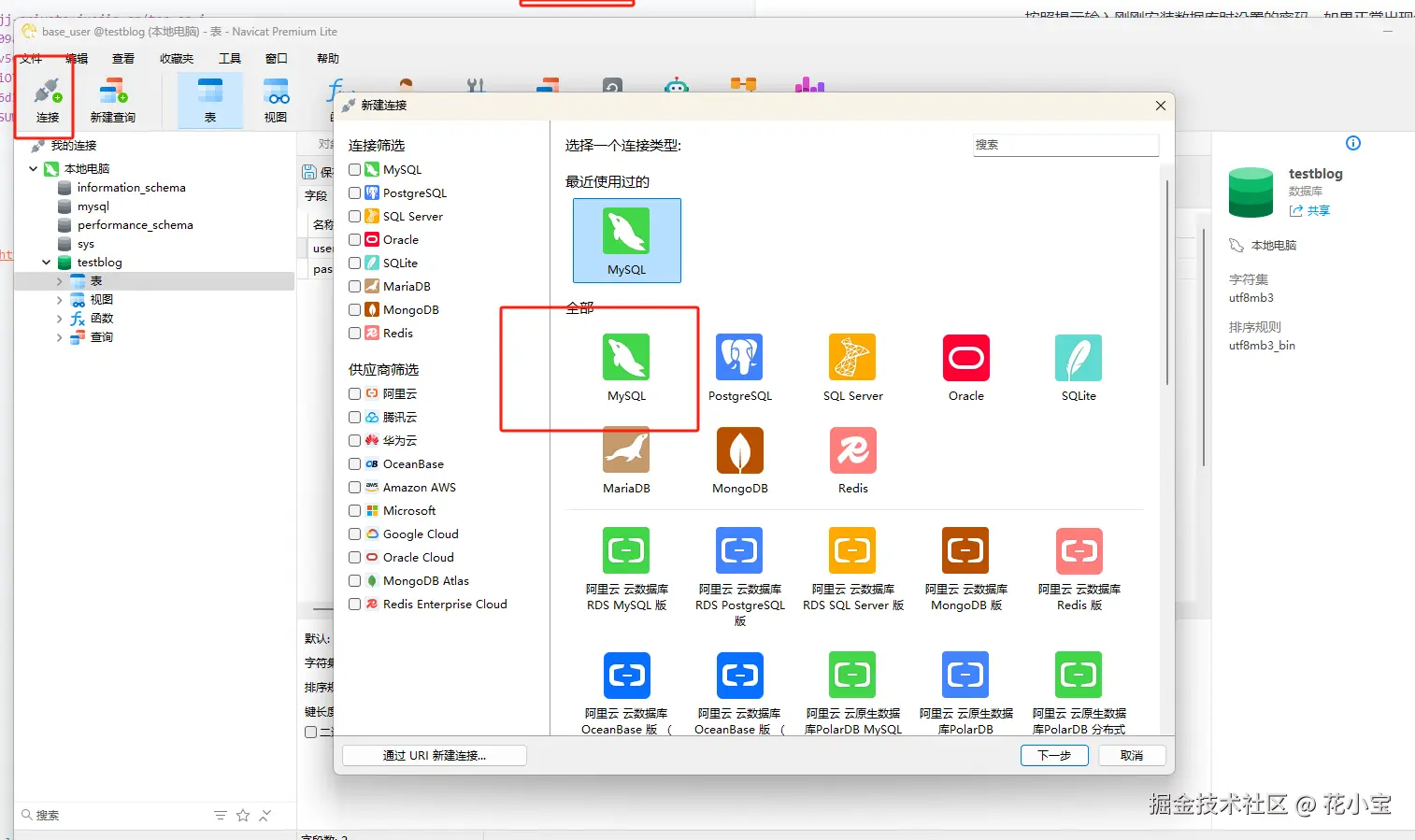Check the Amazon AWS vendor checkbox
Image resolution: width=1415 pixels, height=840 pixels.
355,488
